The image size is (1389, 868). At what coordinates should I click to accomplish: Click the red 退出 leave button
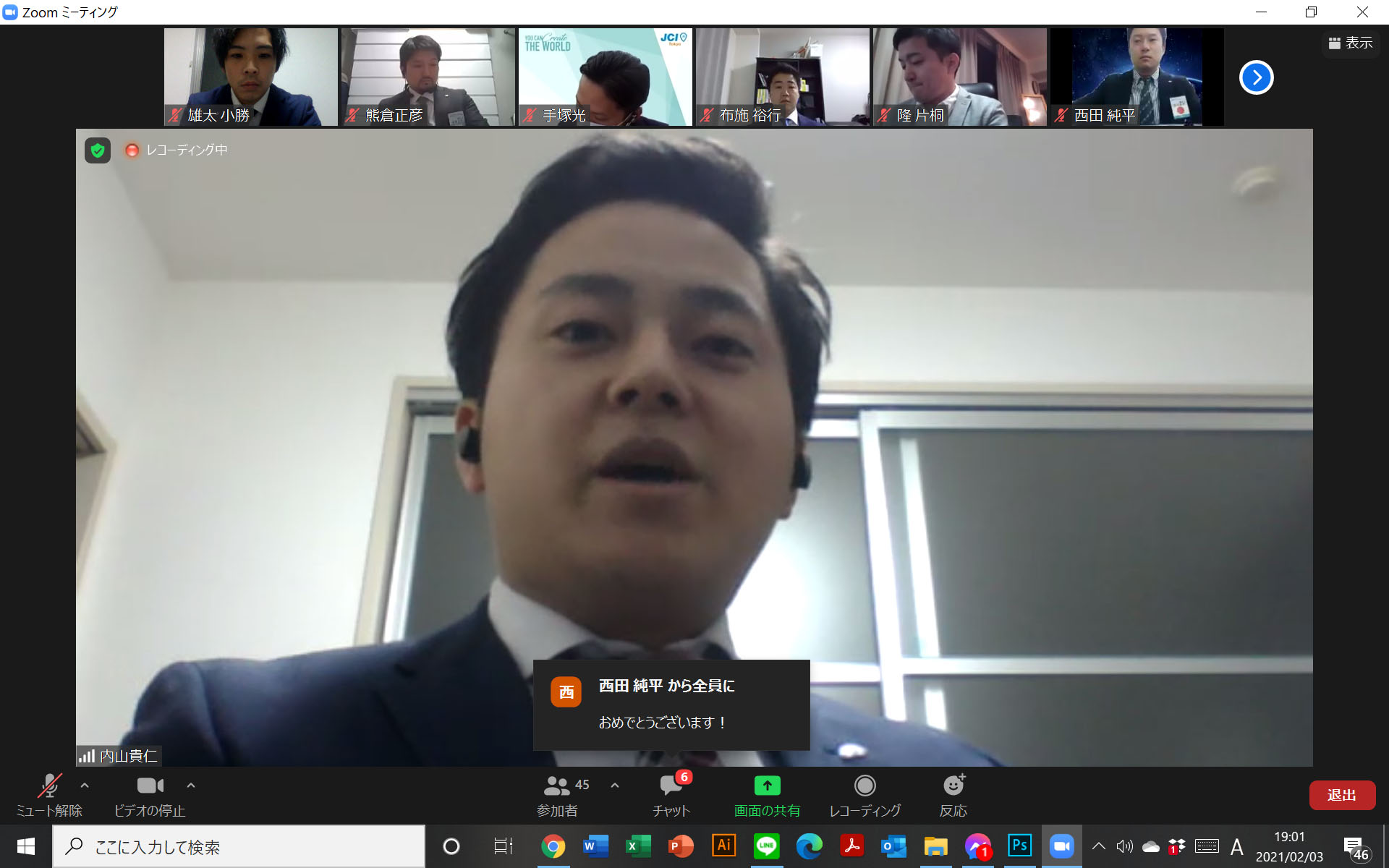point(1341,795)
